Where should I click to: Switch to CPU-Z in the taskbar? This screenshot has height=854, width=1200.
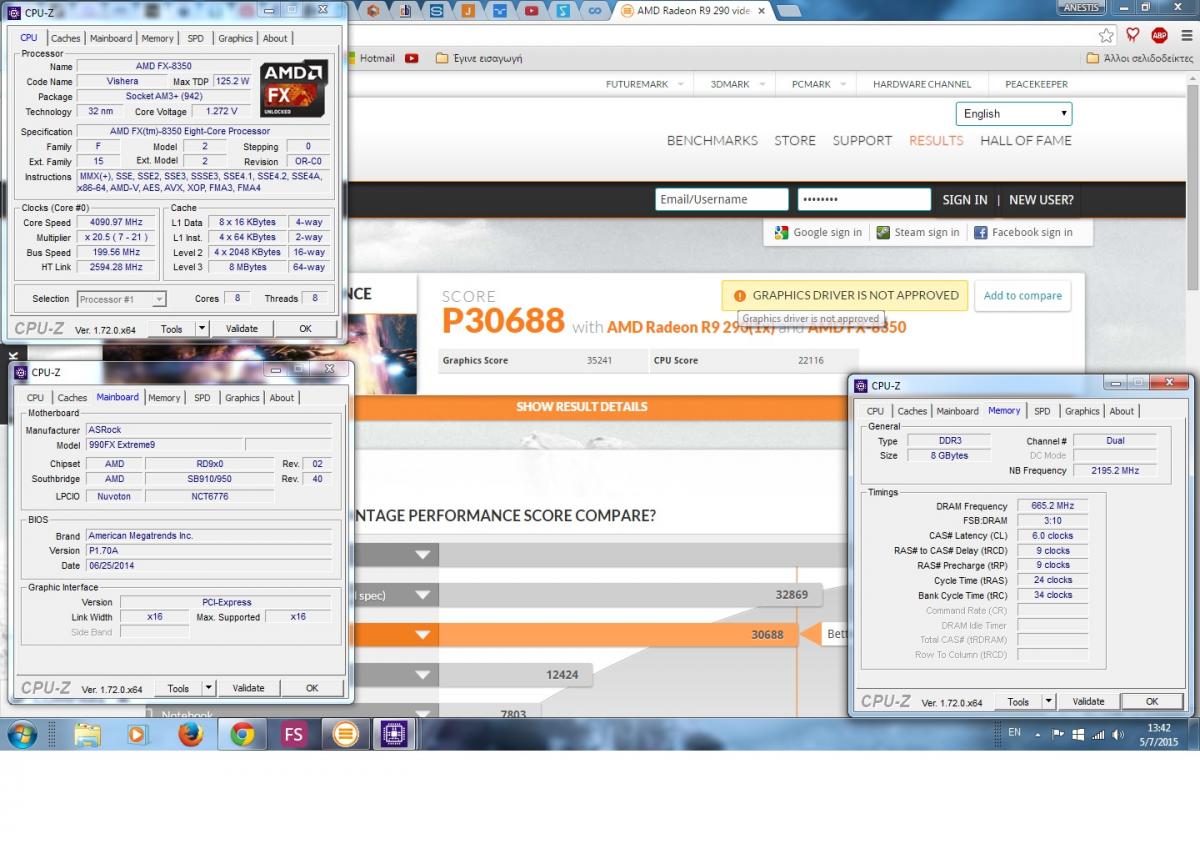click(395, 735)
